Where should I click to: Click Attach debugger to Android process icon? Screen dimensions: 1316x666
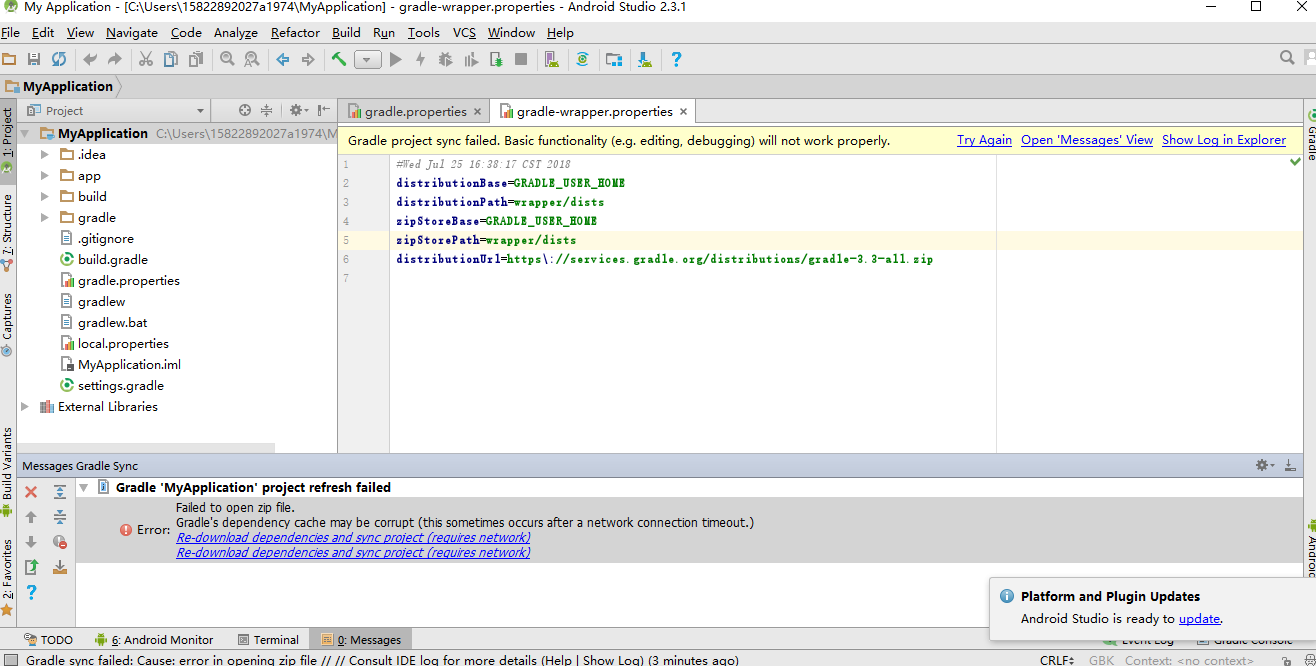496,60
